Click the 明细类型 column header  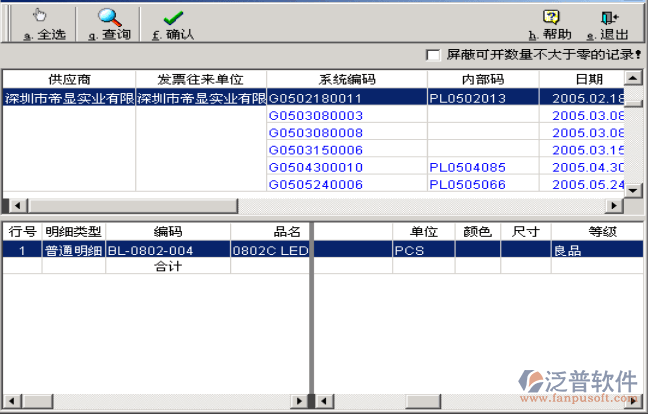[x=73, y=232]
